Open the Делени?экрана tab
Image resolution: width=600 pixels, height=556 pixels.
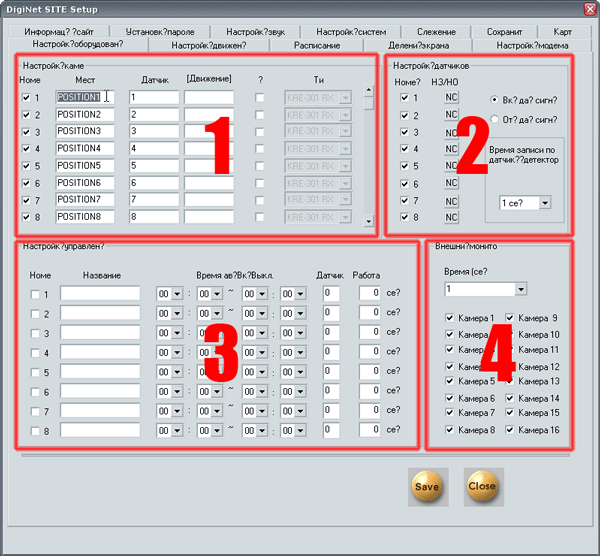click(418, 46)
